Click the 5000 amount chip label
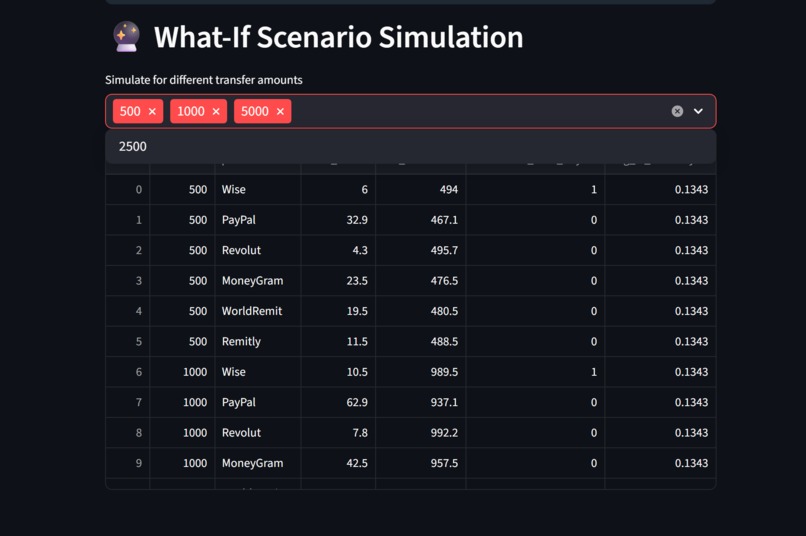Image resolution: width=806 pixels, height=536 pixels. tap(255, 112)
